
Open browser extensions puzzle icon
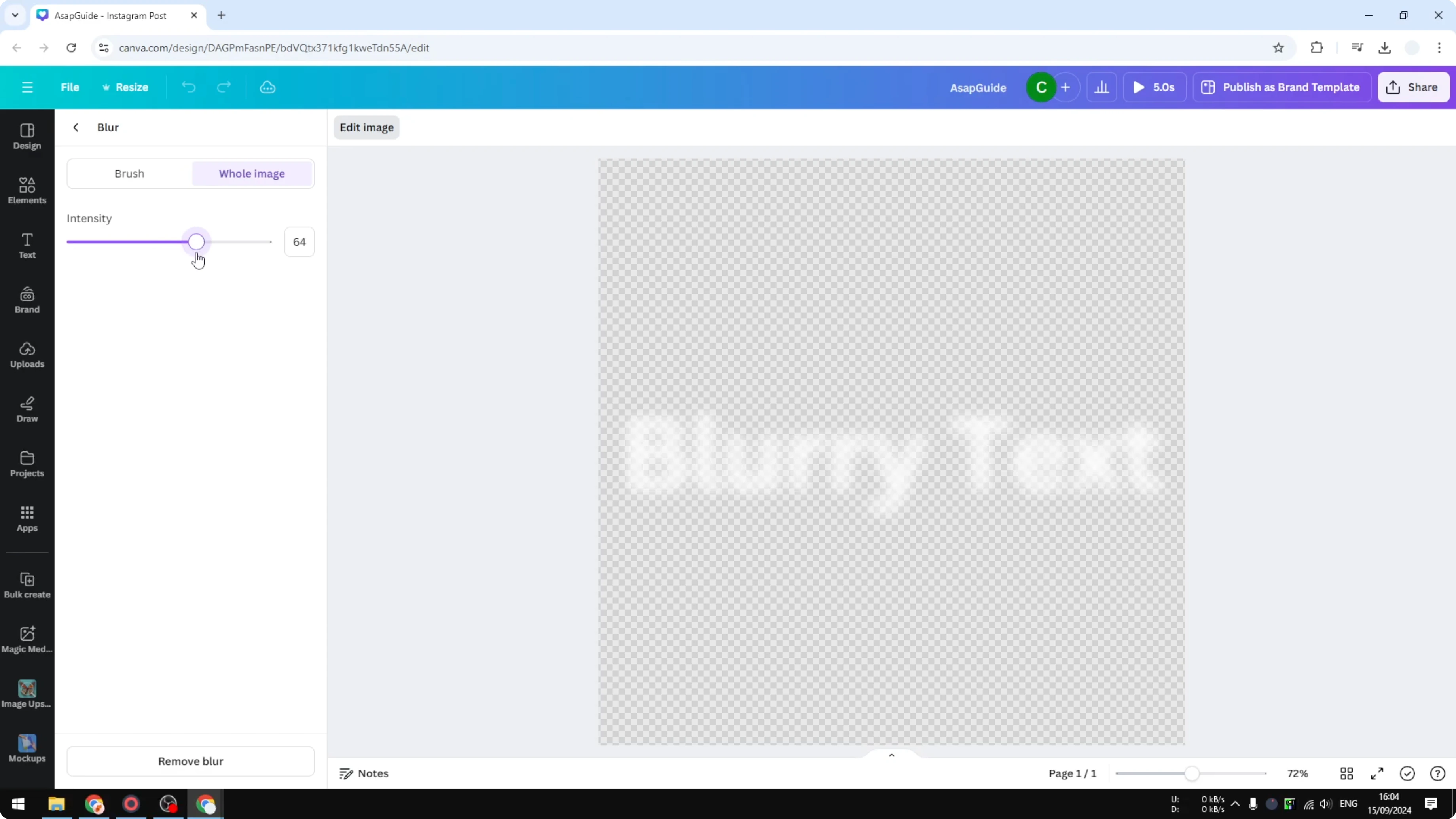pos(1317,48)
